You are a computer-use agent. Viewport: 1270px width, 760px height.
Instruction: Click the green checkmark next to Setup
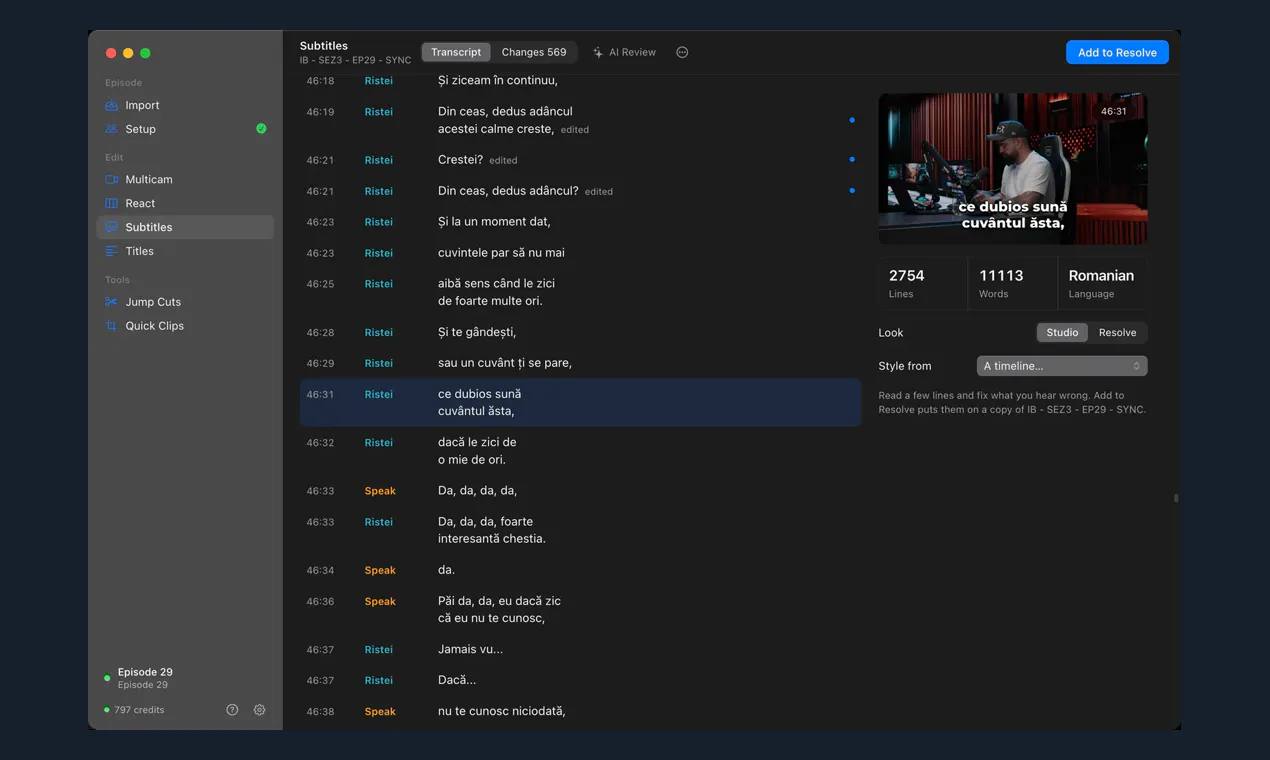261,129
